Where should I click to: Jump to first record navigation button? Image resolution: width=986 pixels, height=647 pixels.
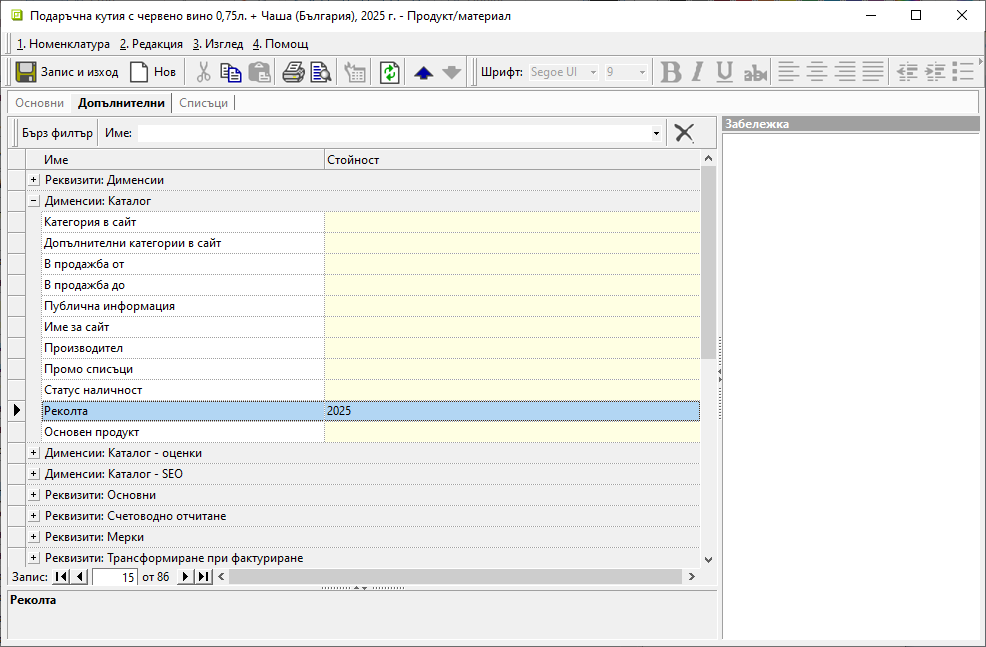[61, 577]
